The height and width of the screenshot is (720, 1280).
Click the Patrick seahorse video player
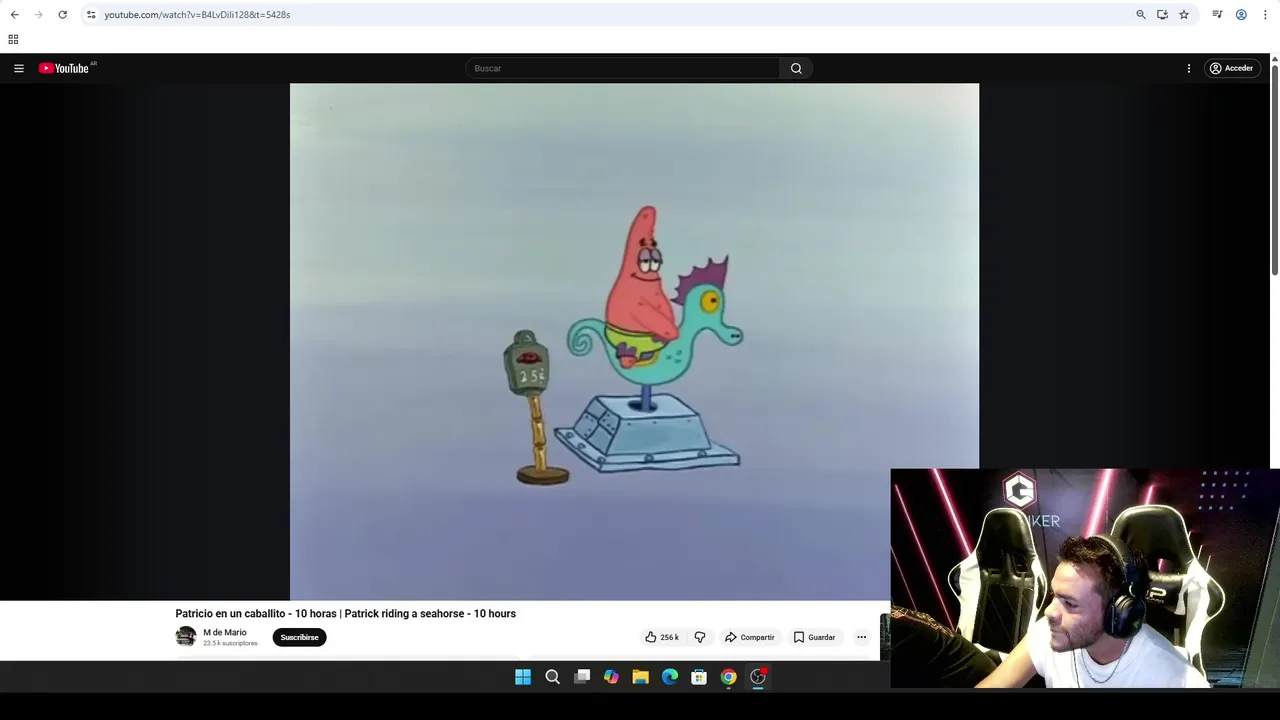click(x=634, y=341)
